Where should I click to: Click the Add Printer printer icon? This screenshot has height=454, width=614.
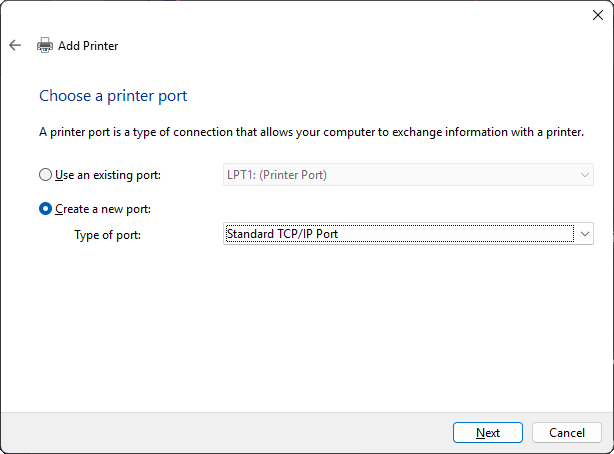(45, 45)
